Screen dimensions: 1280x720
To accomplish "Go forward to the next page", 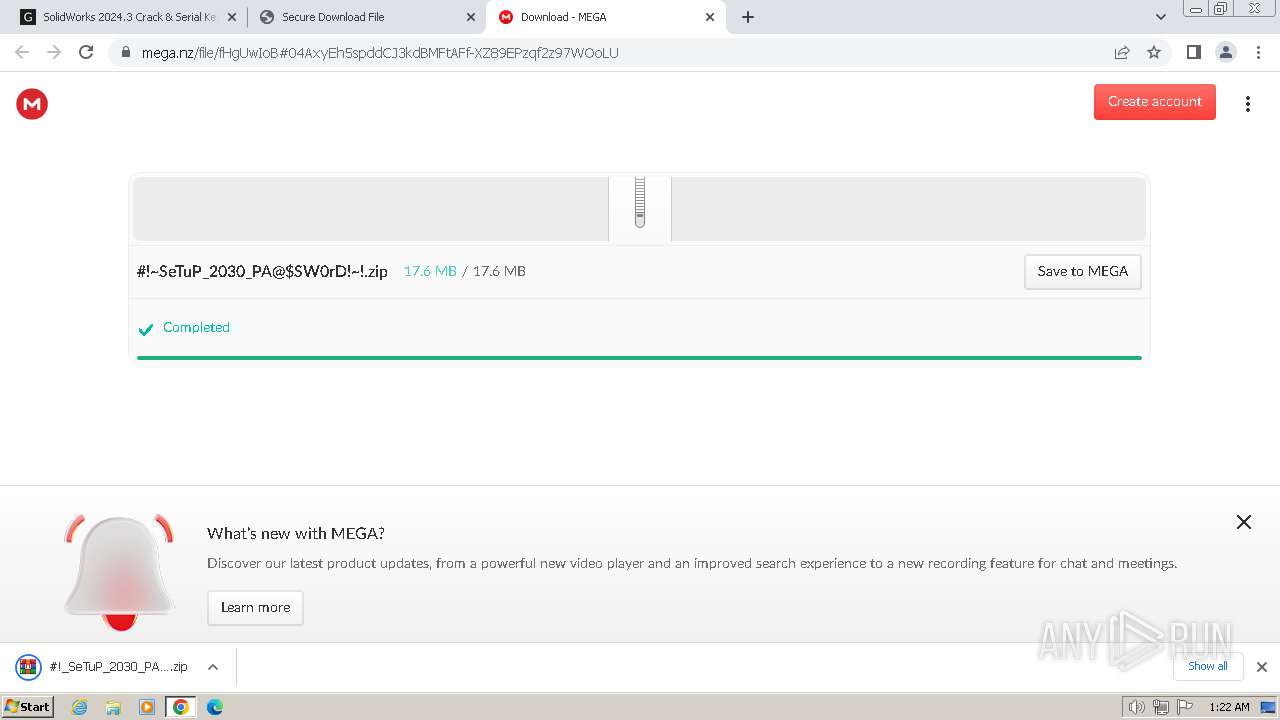I will (54, 52).
